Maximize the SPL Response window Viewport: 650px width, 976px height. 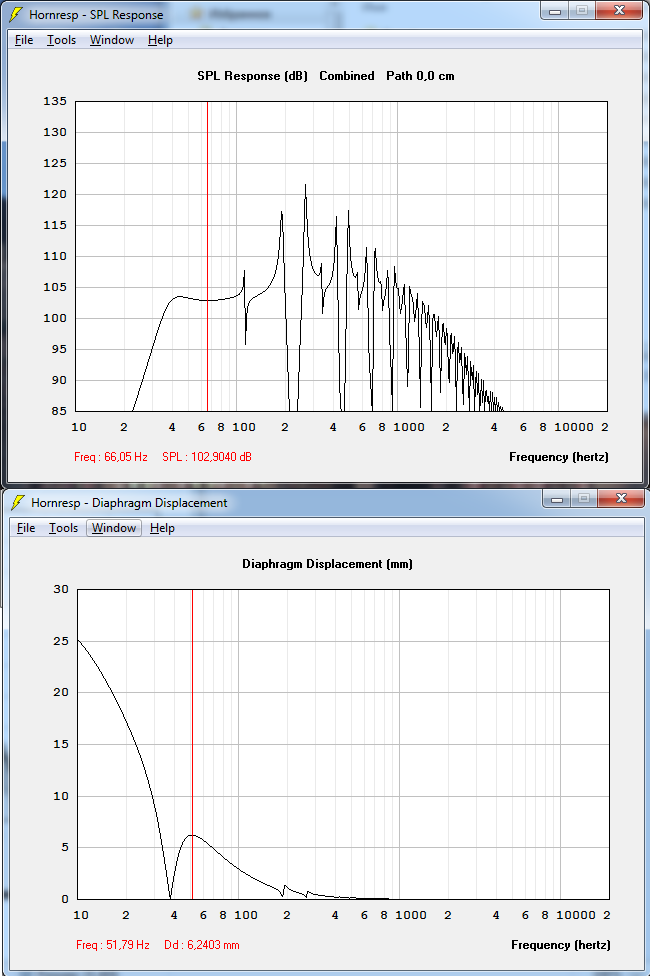[582, 11]
